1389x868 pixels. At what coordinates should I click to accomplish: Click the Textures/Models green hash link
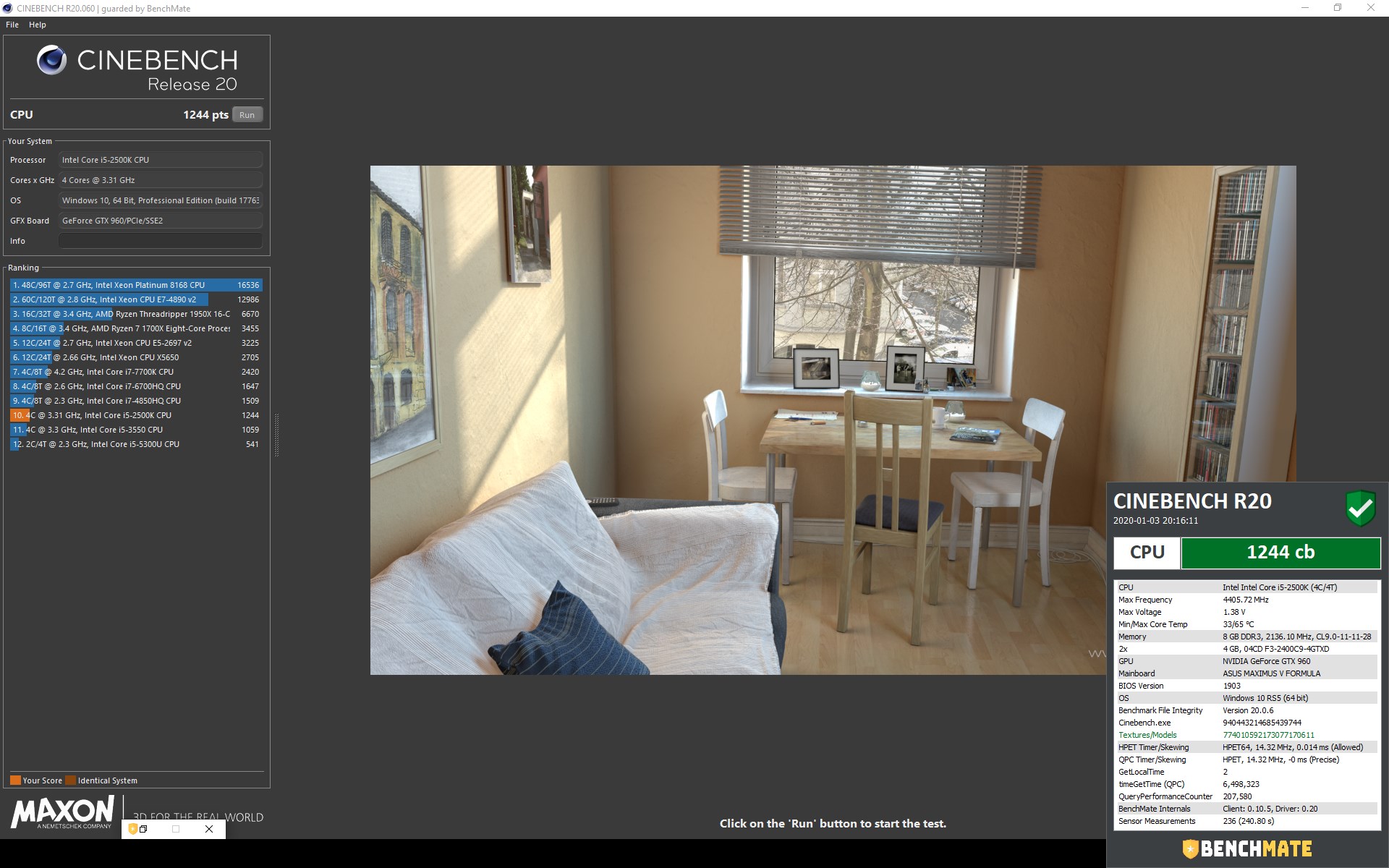point(1268,735)
